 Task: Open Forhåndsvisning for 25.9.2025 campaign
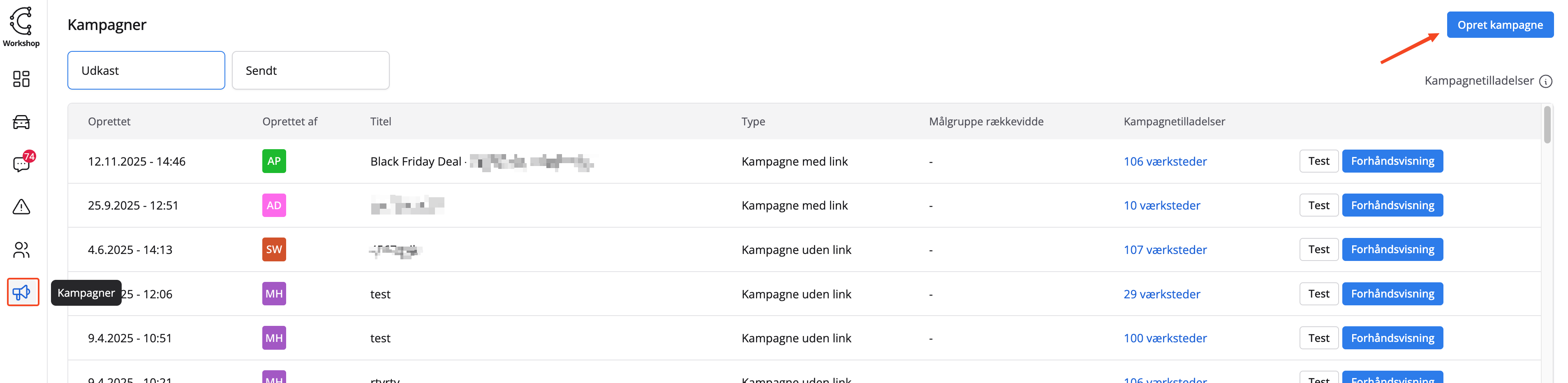(x=1392, y=206)
